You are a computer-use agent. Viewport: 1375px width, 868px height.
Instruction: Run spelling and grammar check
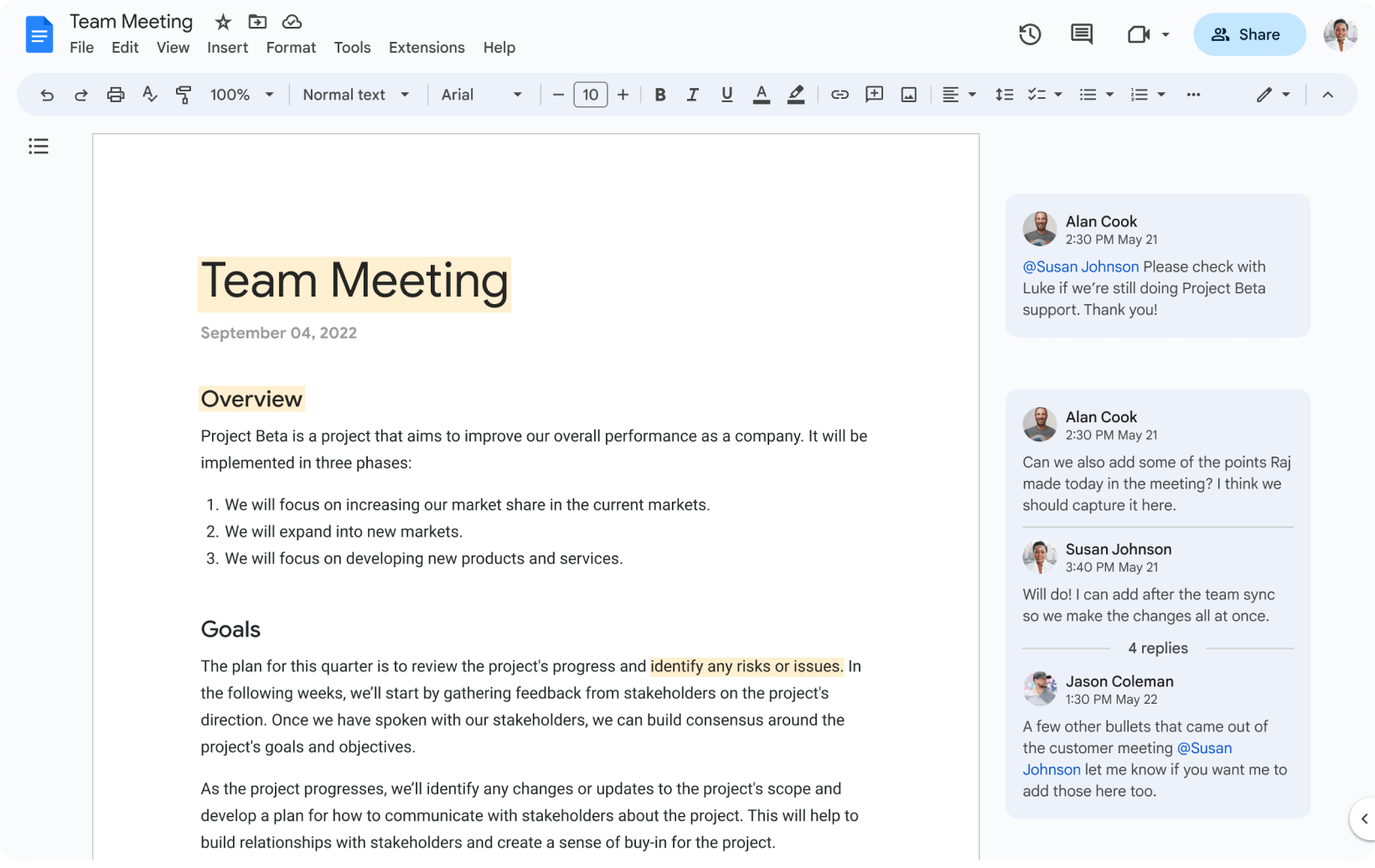tap(150, 95)
